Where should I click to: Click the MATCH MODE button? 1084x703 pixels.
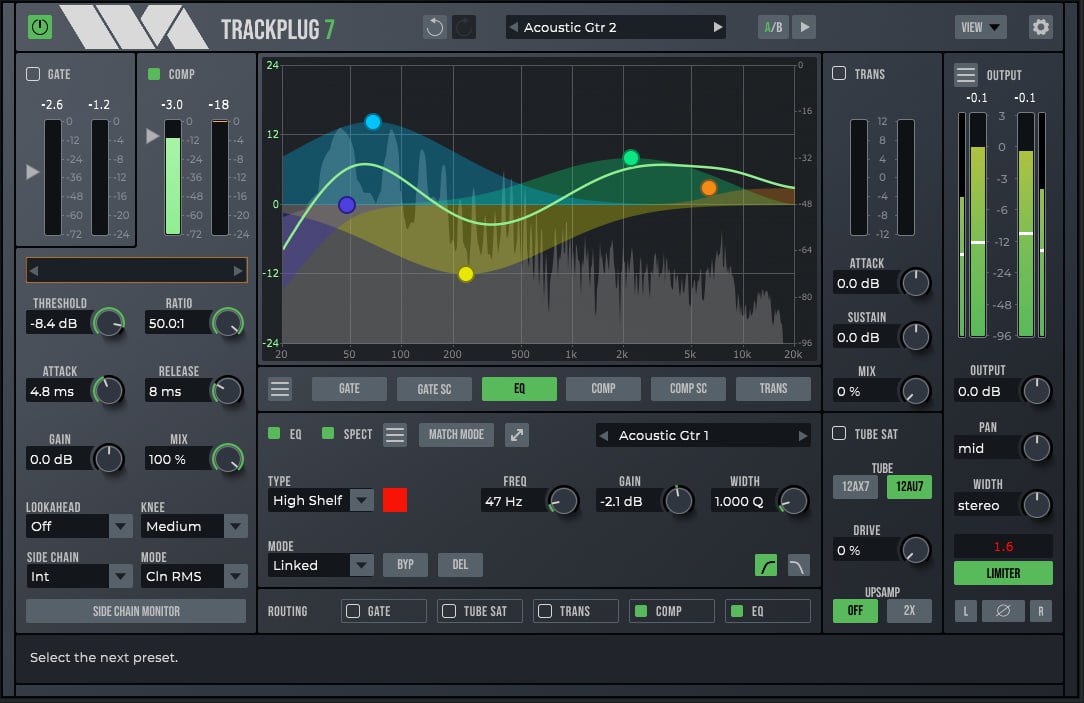(x=456, y=435)
